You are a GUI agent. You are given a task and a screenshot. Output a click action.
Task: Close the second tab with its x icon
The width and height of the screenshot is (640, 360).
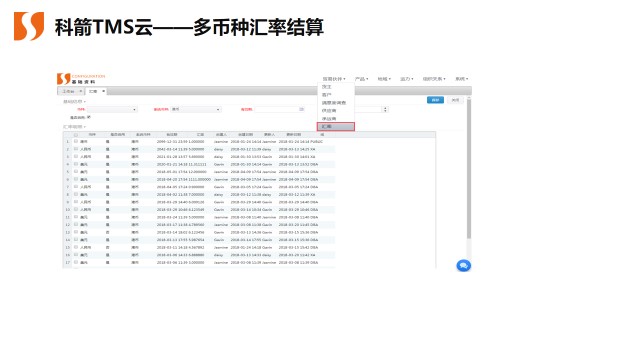104,91
